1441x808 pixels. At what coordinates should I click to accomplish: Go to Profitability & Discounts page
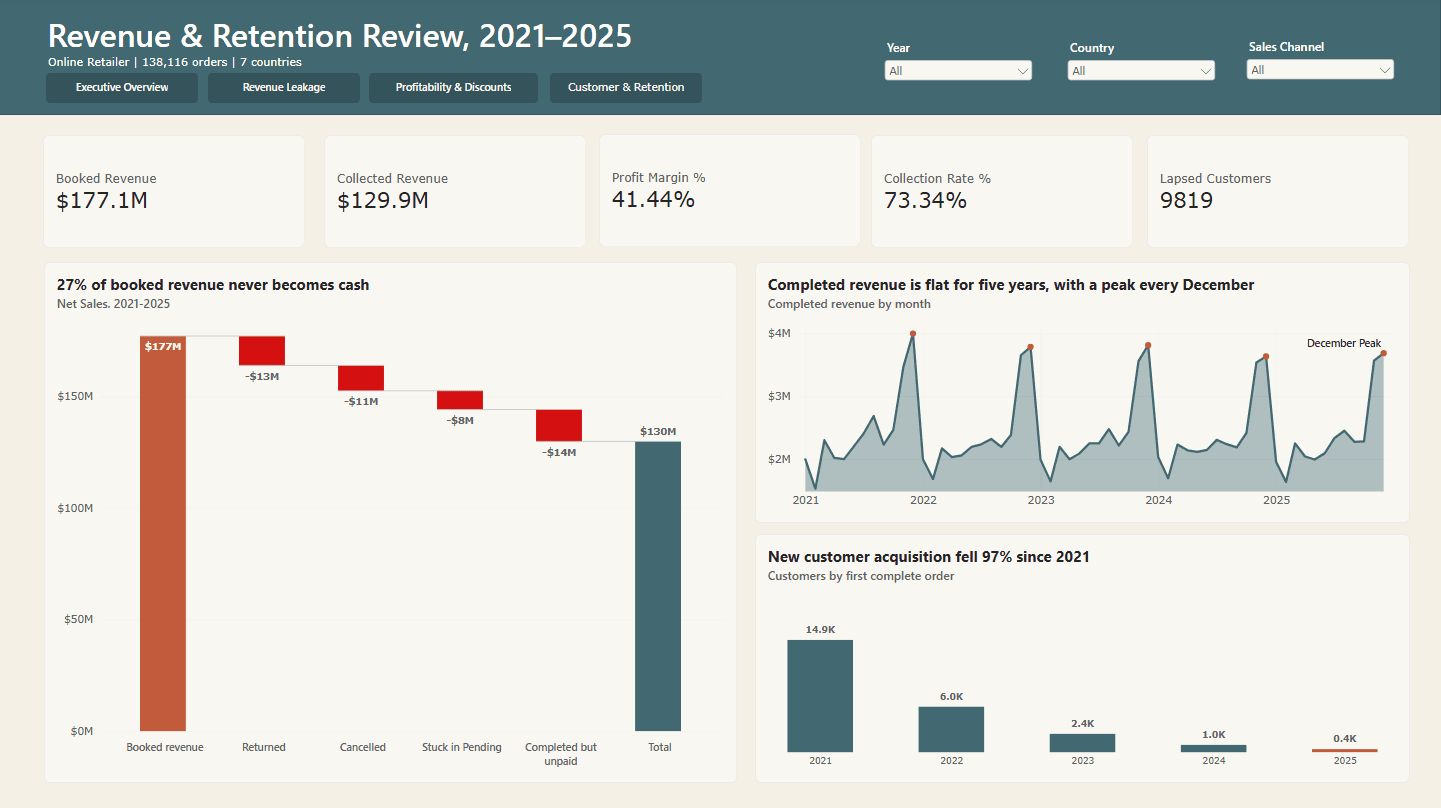[x=453, y=88]
